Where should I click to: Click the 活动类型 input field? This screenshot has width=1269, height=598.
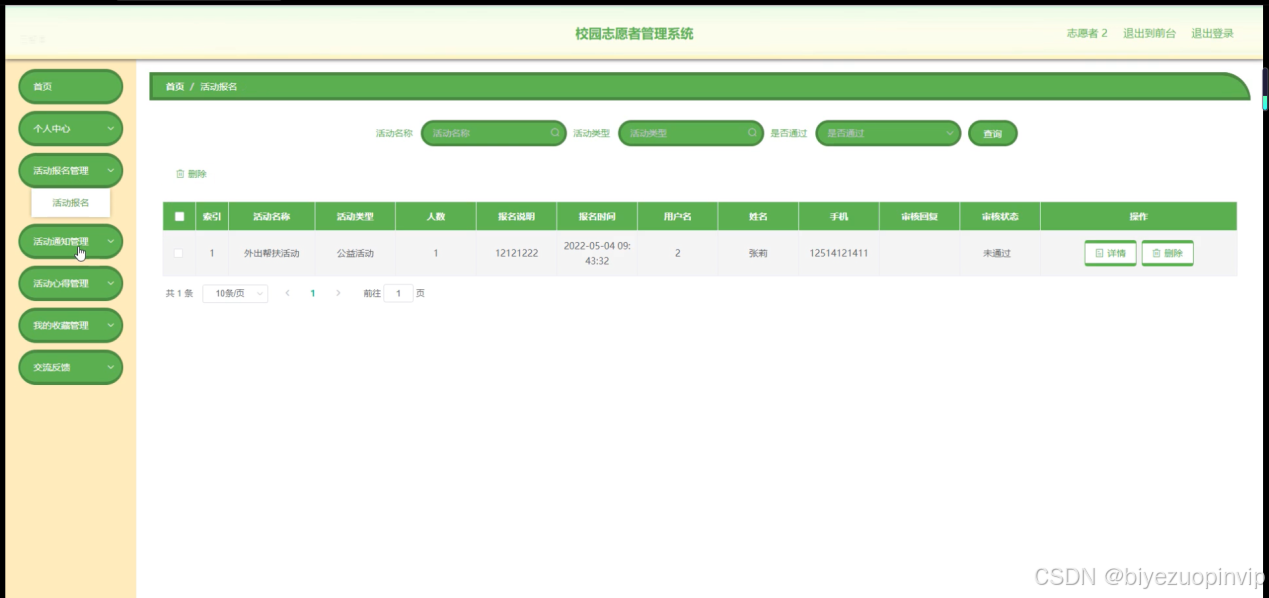pyautogui.click(x=690, y=133)
